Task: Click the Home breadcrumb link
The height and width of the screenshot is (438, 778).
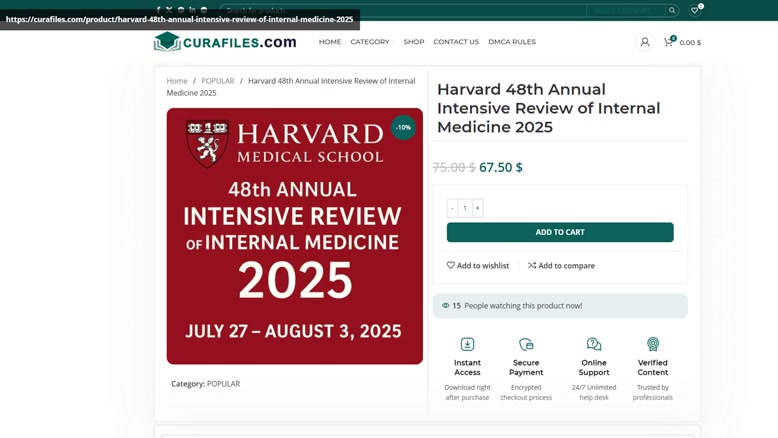Action: [x=177, y=81]
